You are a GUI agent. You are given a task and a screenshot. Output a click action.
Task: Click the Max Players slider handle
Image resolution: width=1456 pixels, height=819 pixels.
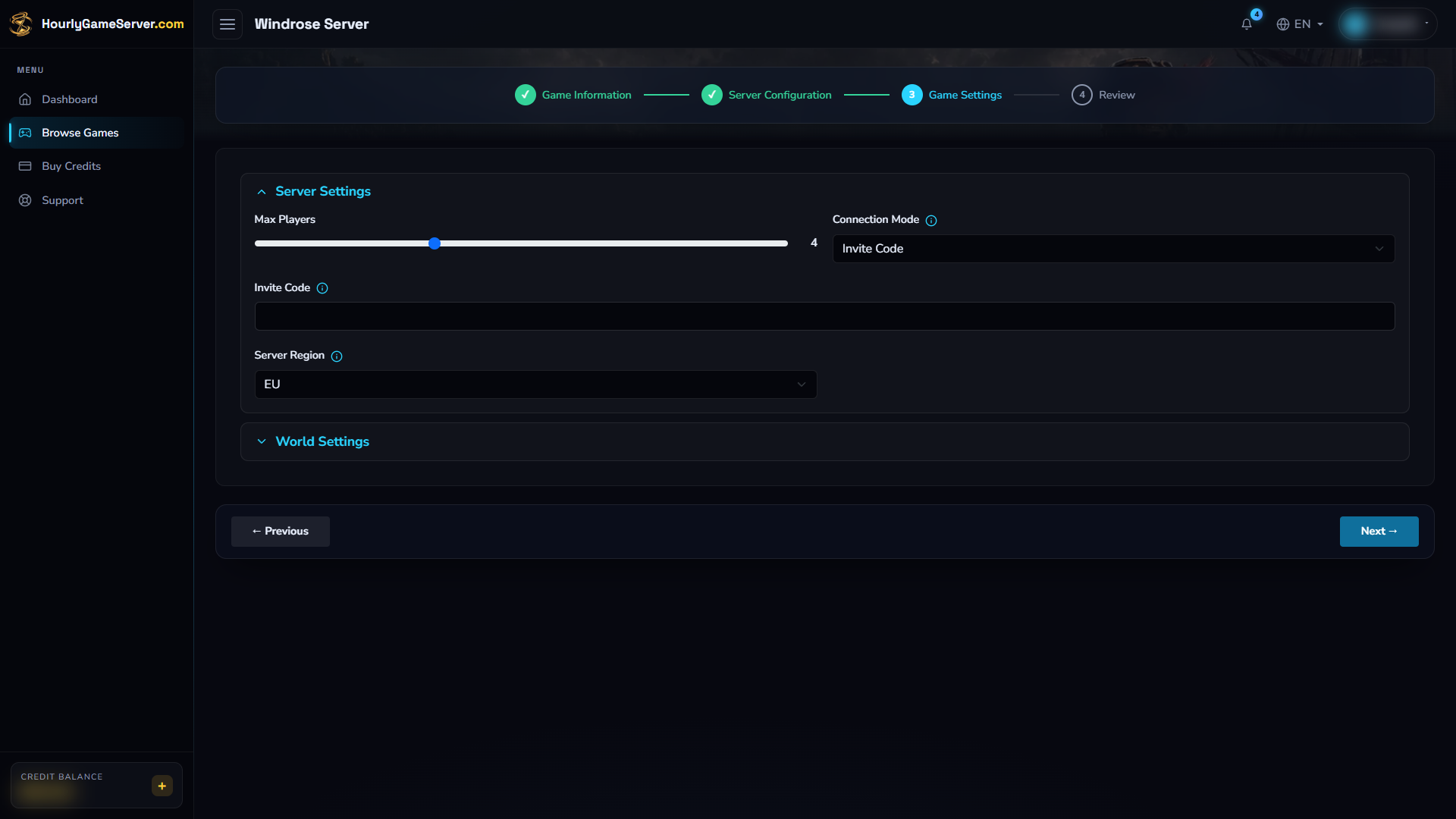pyautogui.click(x=435, y=243)
